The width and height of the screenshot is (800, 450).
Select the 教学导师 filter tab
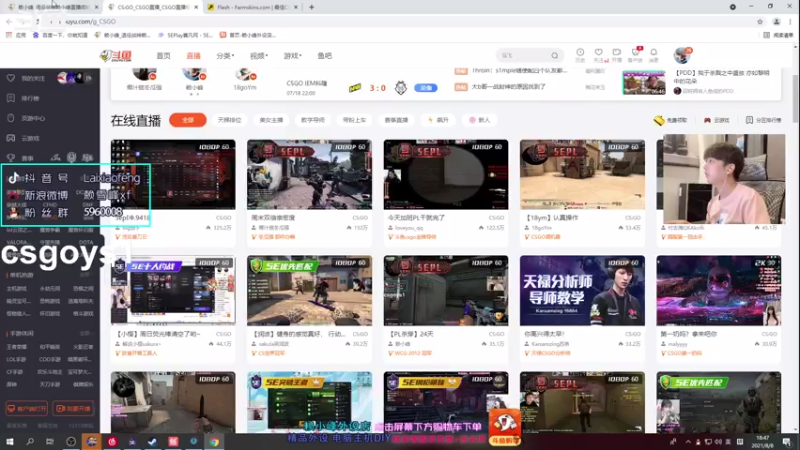pos(313,120)
